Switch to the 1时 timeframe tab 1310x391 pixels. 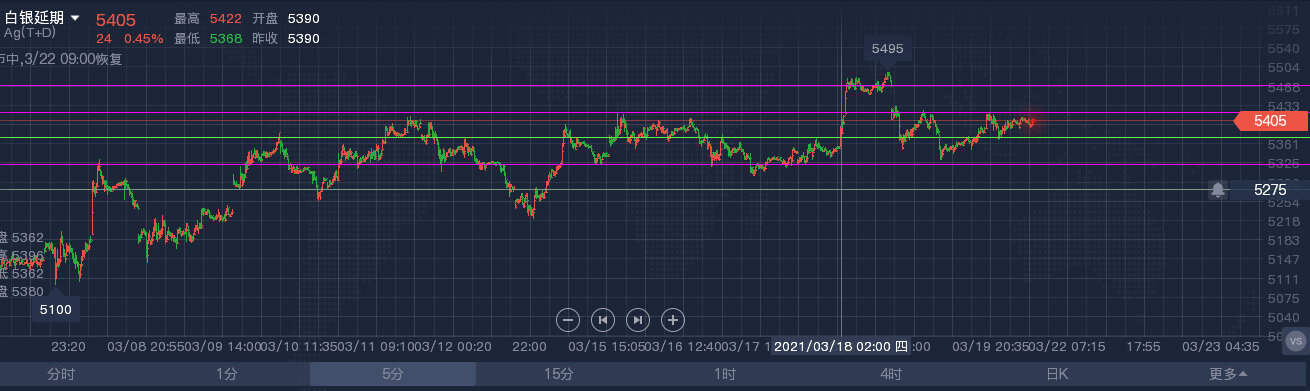coord(724,375)
